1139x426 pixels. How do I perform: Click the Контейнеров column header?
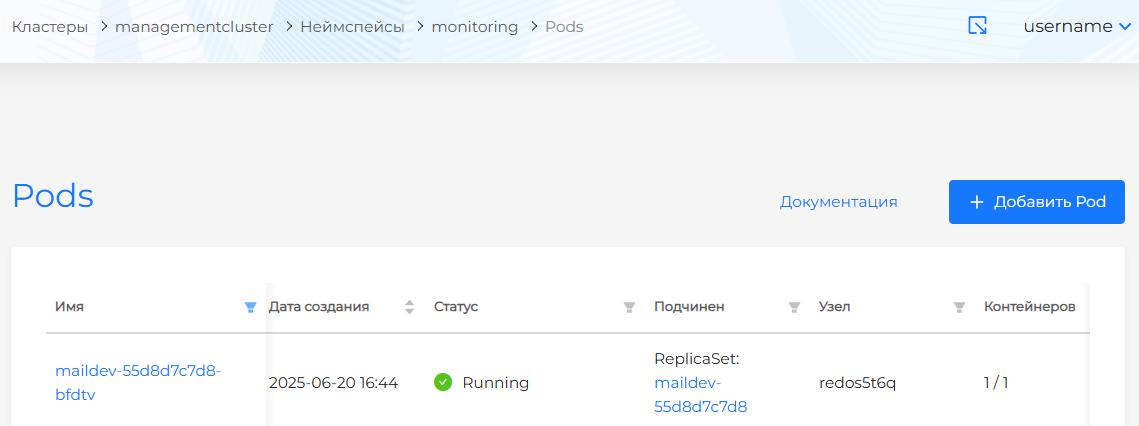click(1029, 307)
